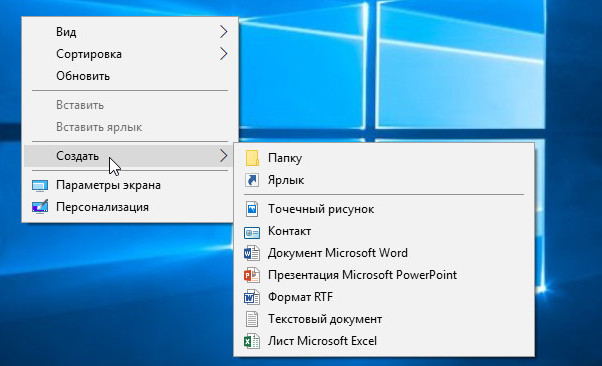
Task: Choose Формат RTF
Action: [384, 297]
